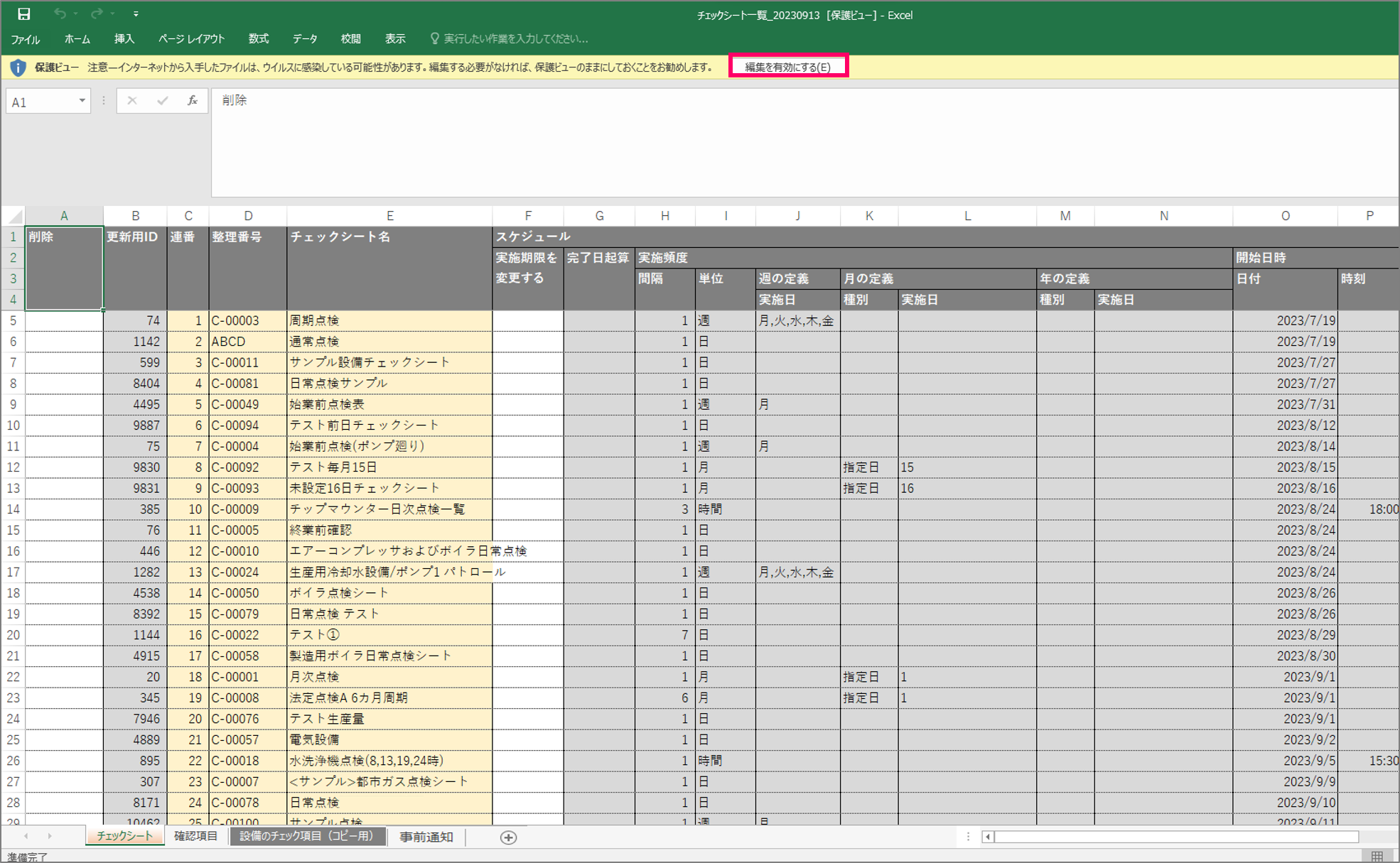1400x863 pixels.
Task: Expand the Name Box dropdown arrow
Action: tap(82, 101)
